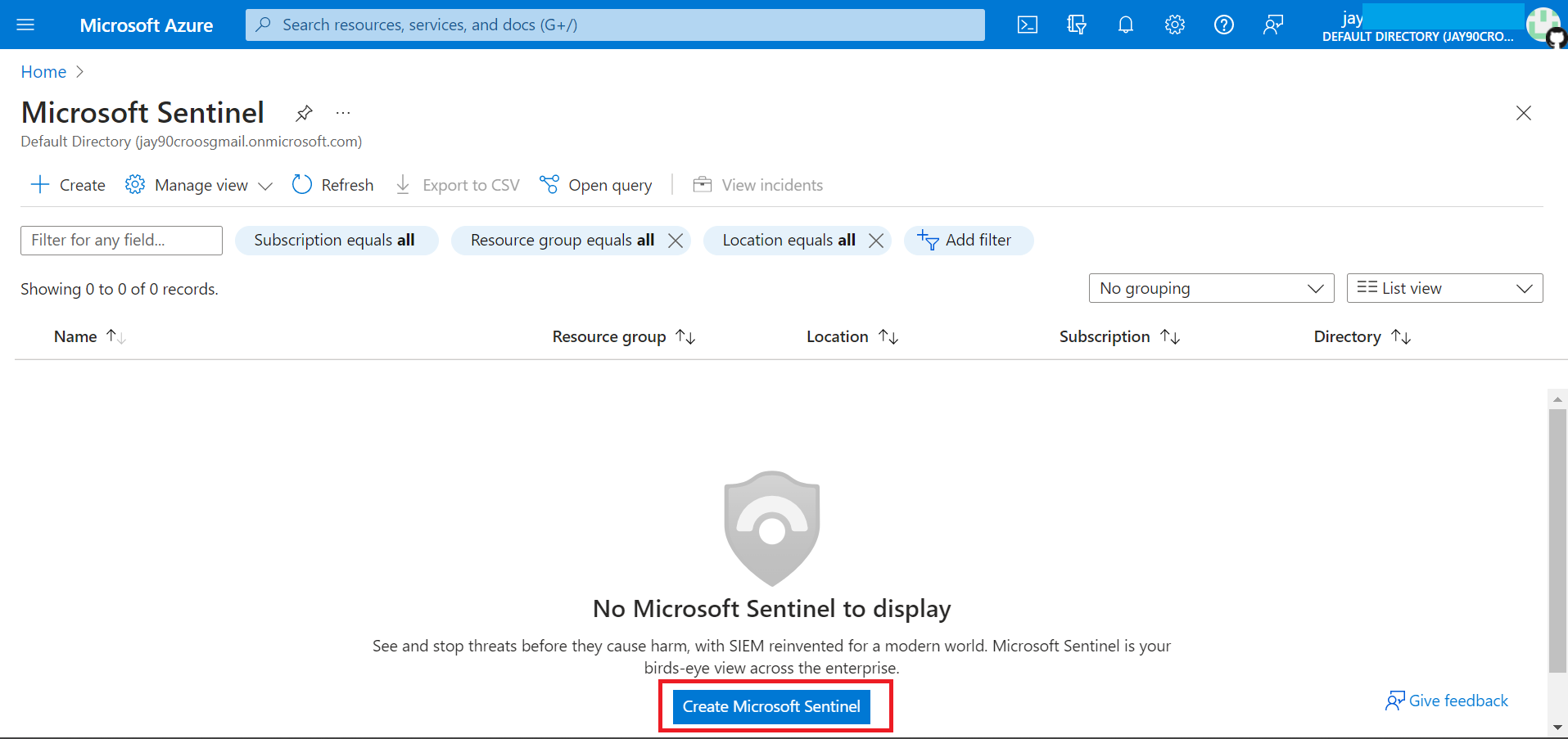Viewport: 1568px width, 739px height.
Task: Open the List view dropdown
Action: tap(1445, 288)
